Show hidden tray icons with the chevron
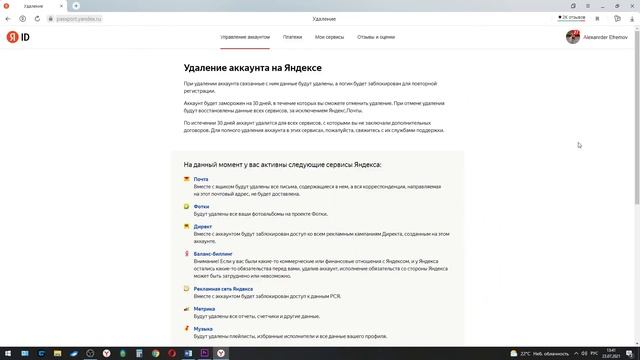640x360 pixels. click(576, 353)
